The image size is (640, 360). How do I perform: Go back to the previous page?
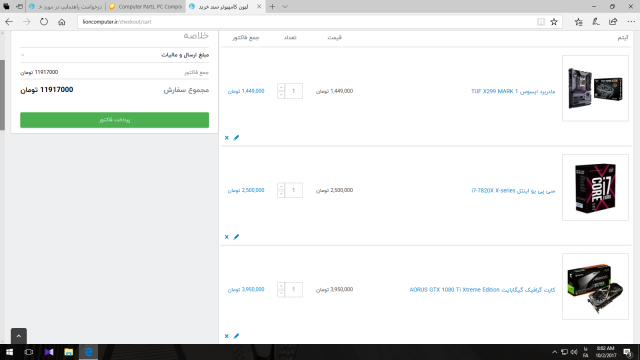(x=9, y=22)
